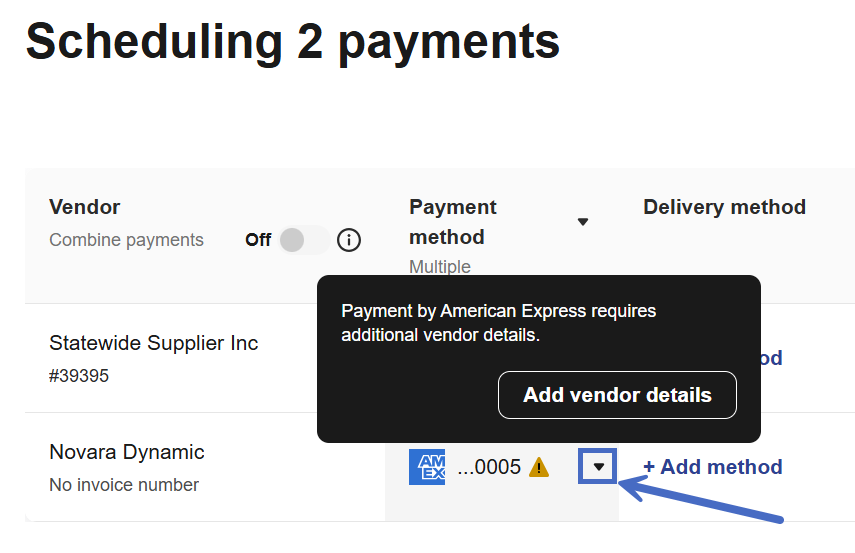The image size is (855, 553).
Task: Click the card number ending 0005
Action: coord(489,467)
